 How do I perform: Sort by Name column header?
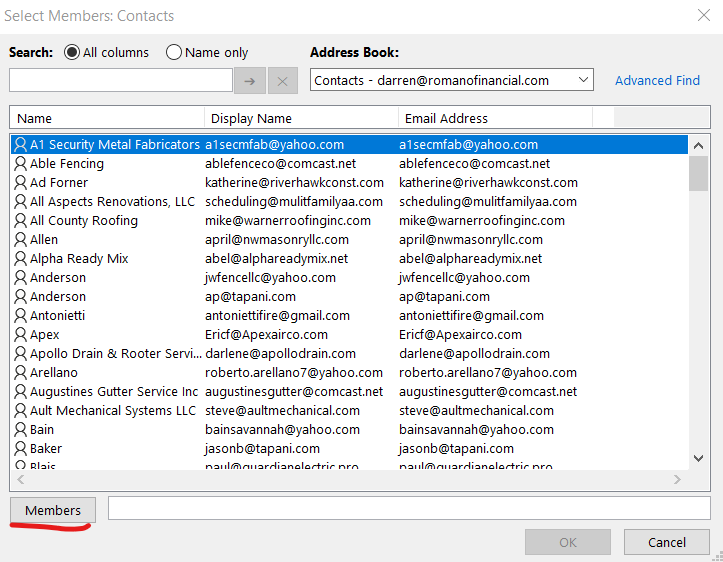(107, 118)
